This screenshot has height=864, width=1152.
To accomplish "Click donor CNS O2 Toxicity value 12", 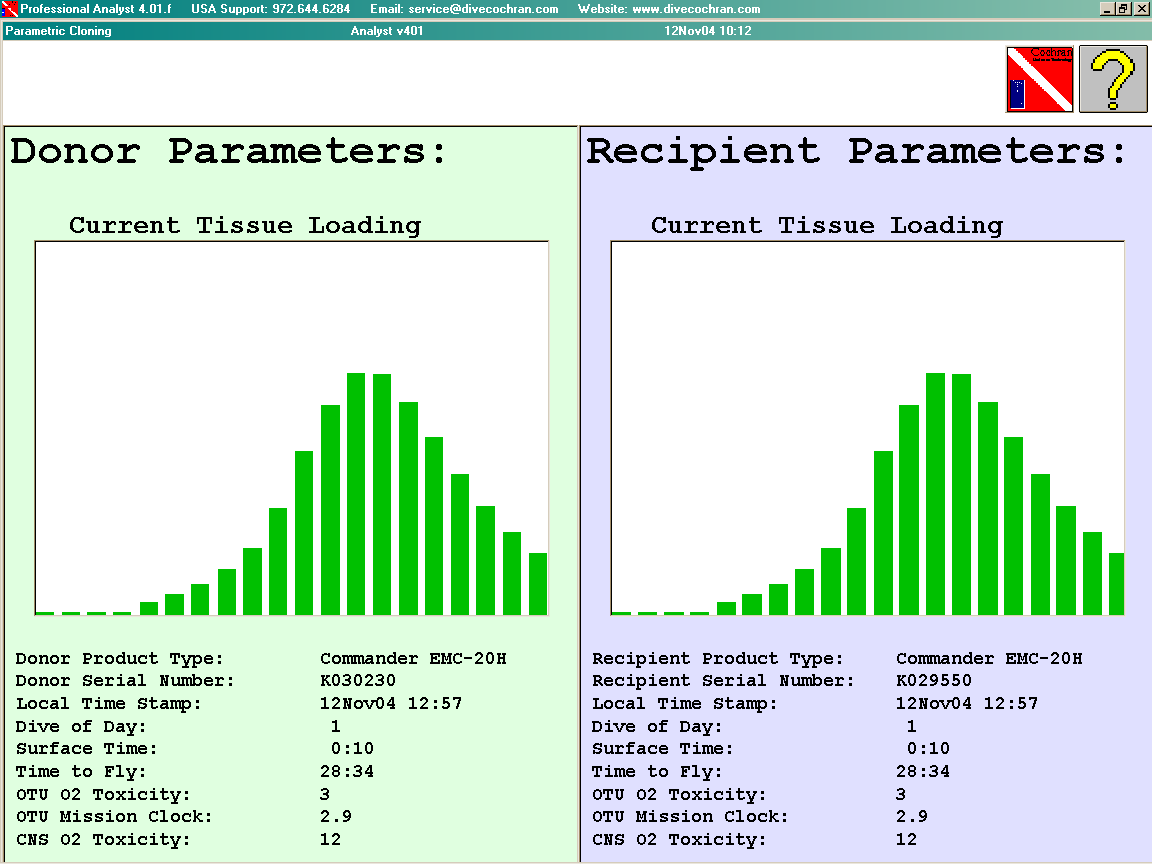I will pyautogui.click(x=331, y=839).
